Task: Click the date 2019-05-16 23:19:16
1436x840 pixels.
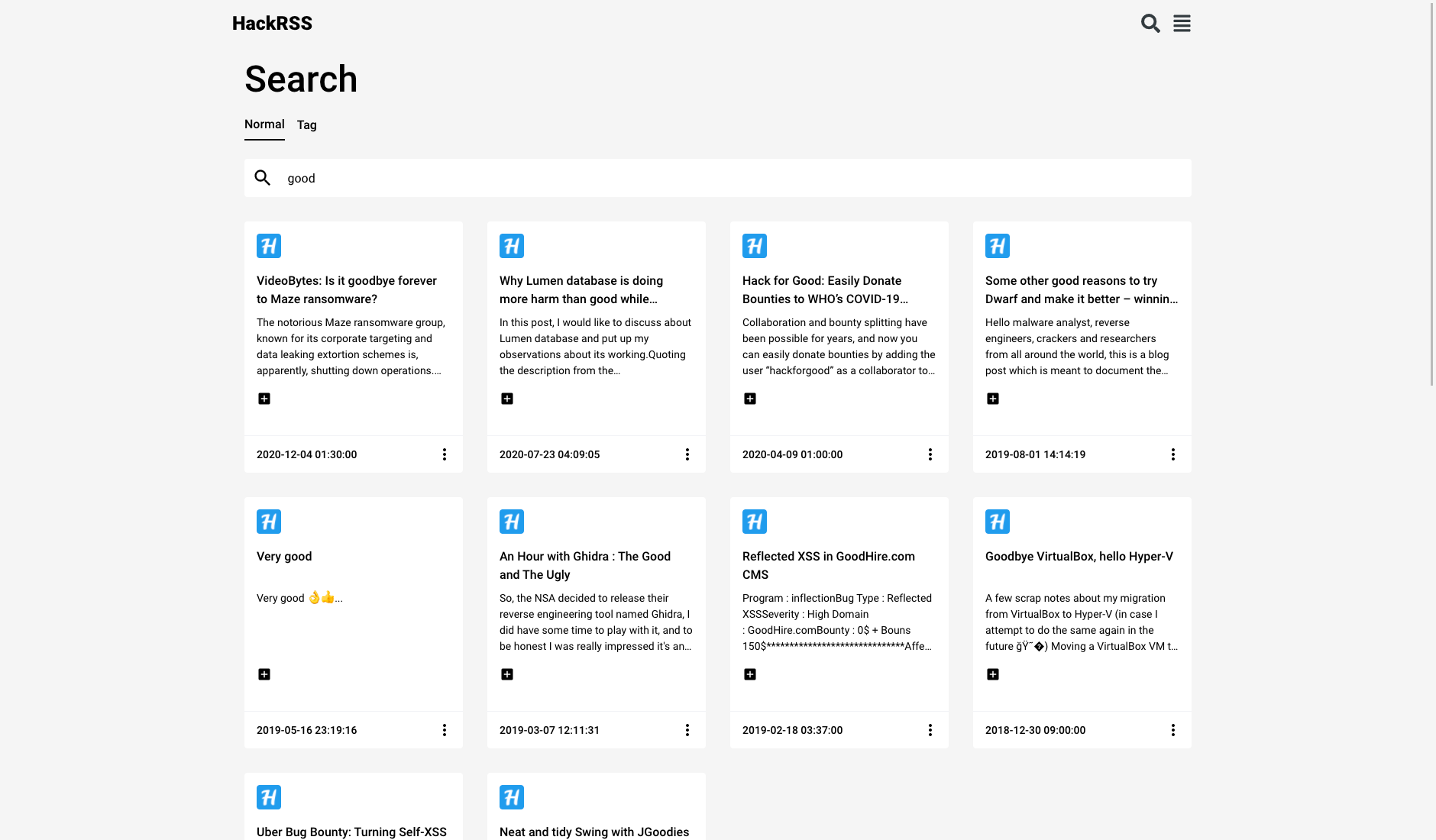Action: pyautogui.click(x=307, y=730)
